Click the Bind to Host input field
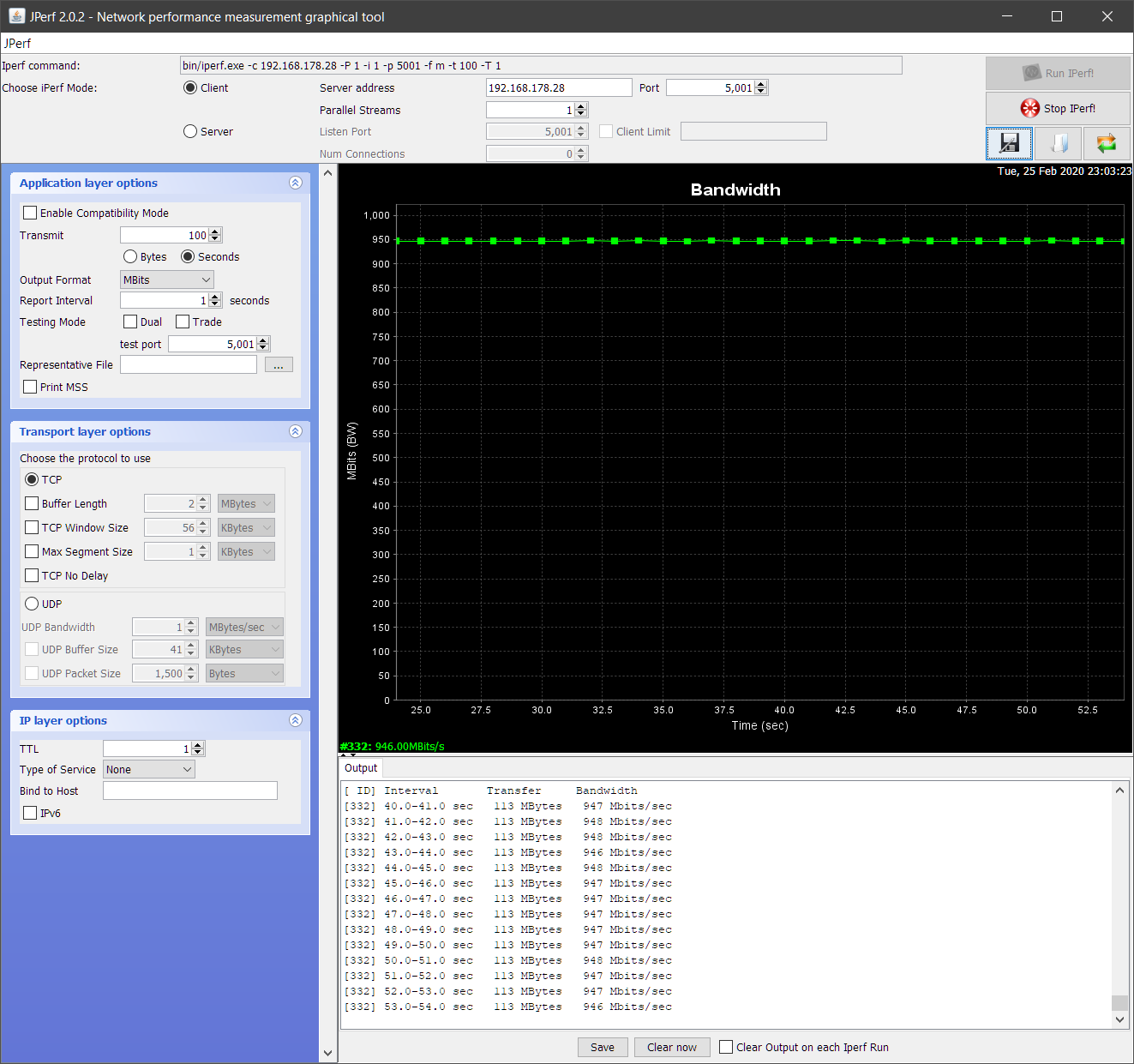 [190, 790]
